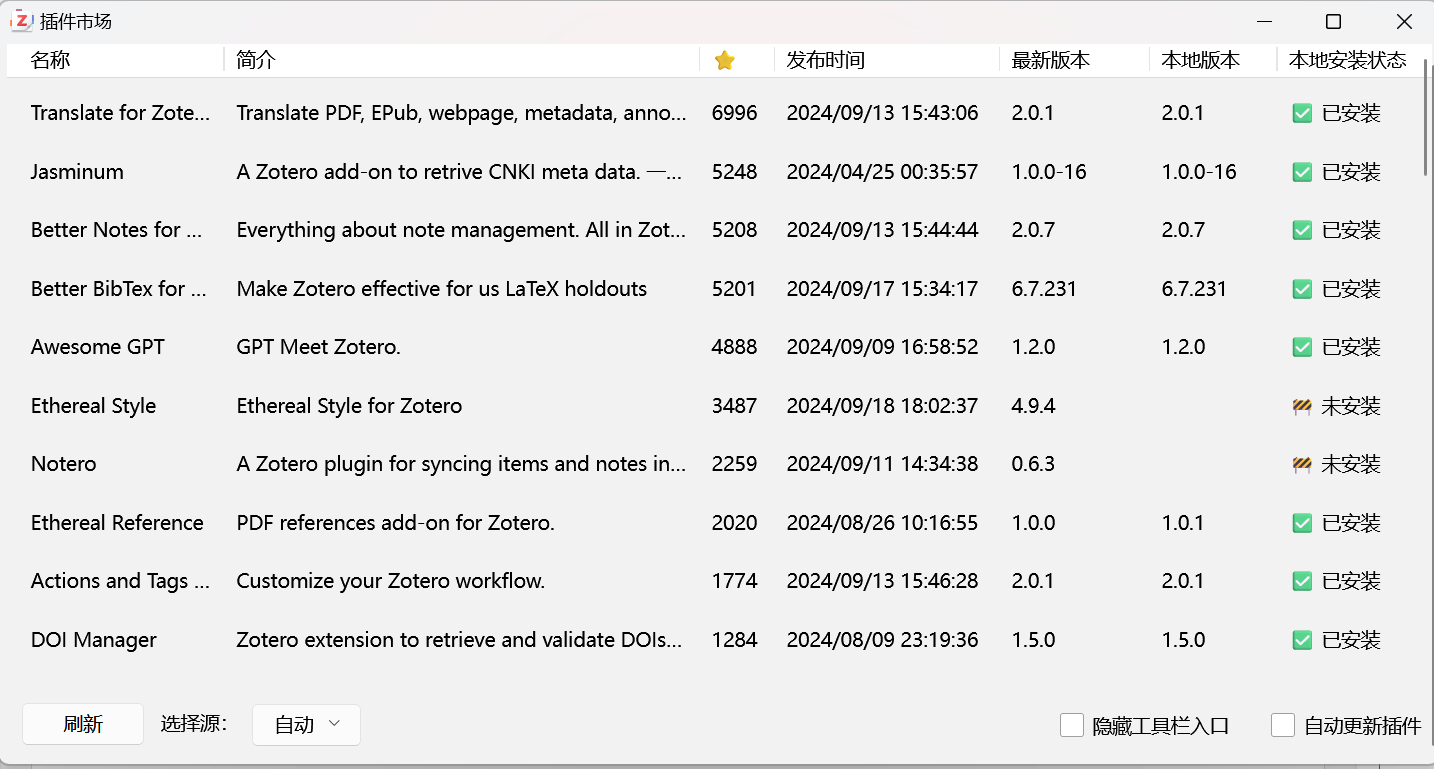This screenshot has height=769, width=1434.
Task: Enable the 隐藏工具栏入口 checkbox
Action: tap(1072, 725)
